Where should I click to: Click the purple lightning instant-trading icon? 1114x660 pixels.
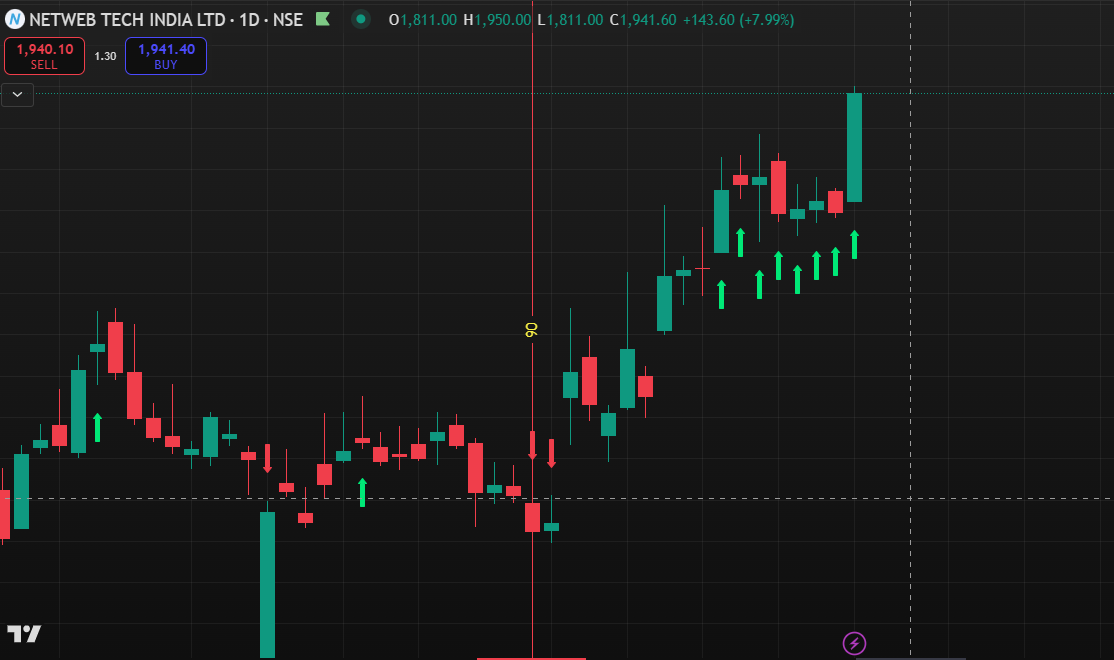pos(855,641)
